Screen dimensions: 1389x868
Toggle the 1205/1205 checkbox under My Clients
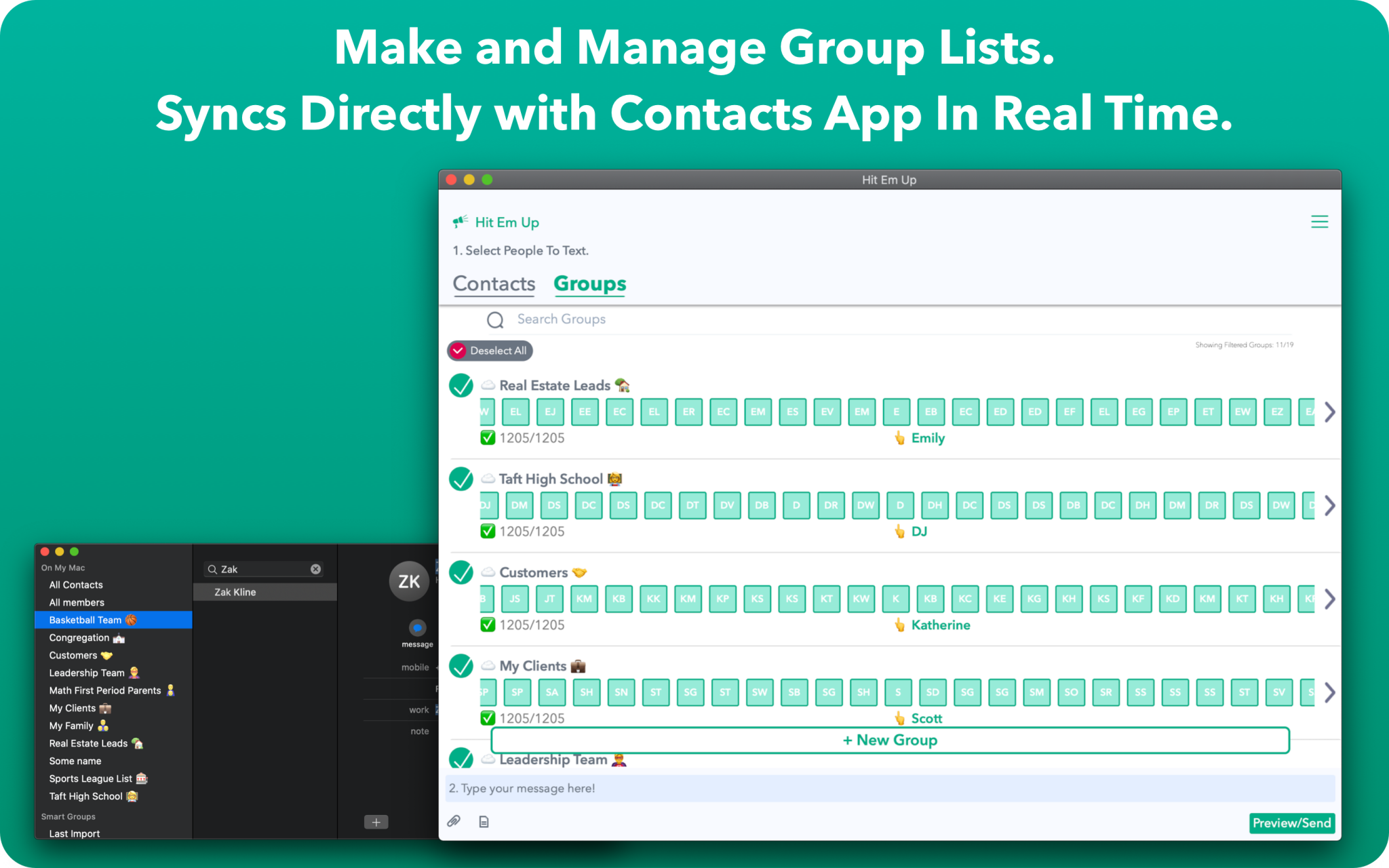pyautogui.click(x=488, y=718)
